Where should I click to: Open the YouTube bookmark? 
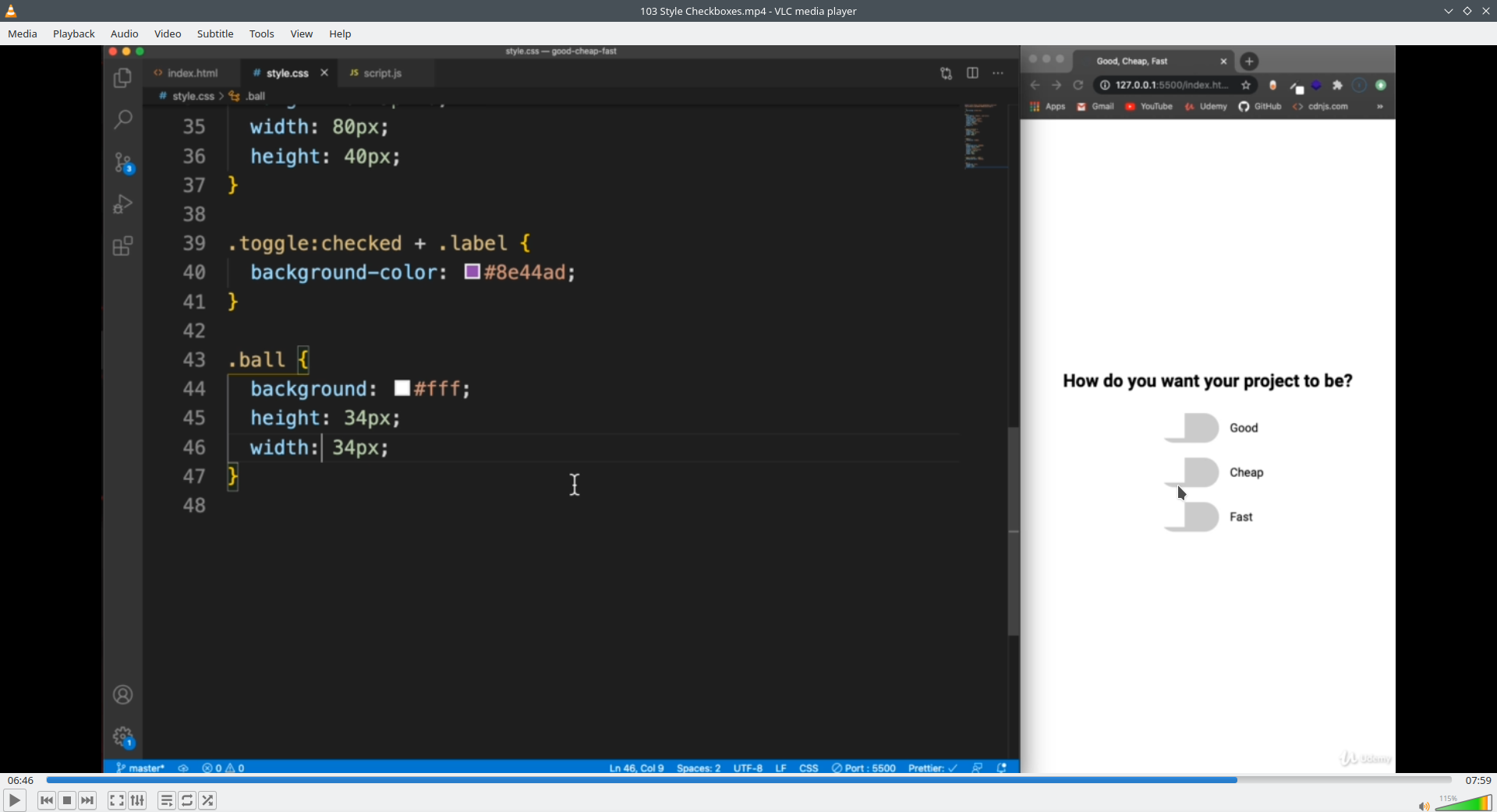pos(1149,107)
